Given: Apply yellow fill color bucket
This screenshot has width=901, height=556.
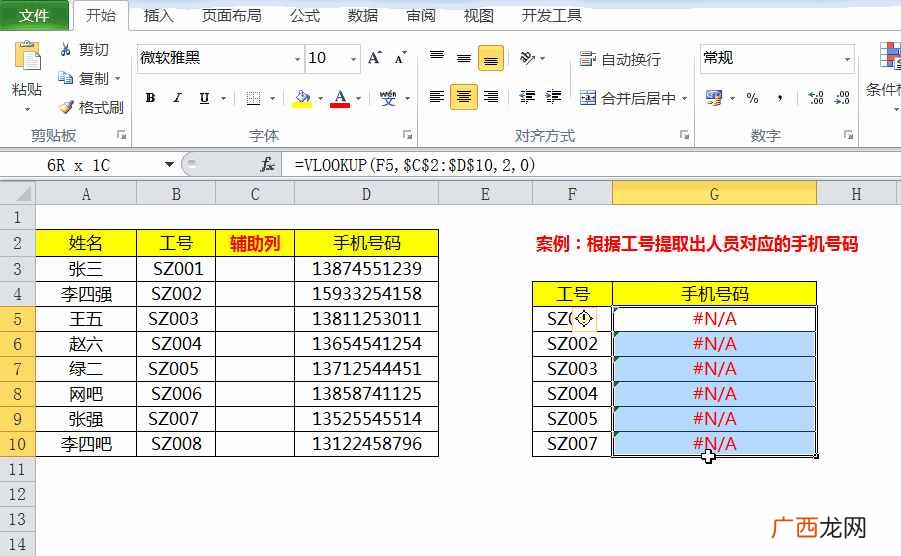Looking at the screenshot, I should pos(302,98).
